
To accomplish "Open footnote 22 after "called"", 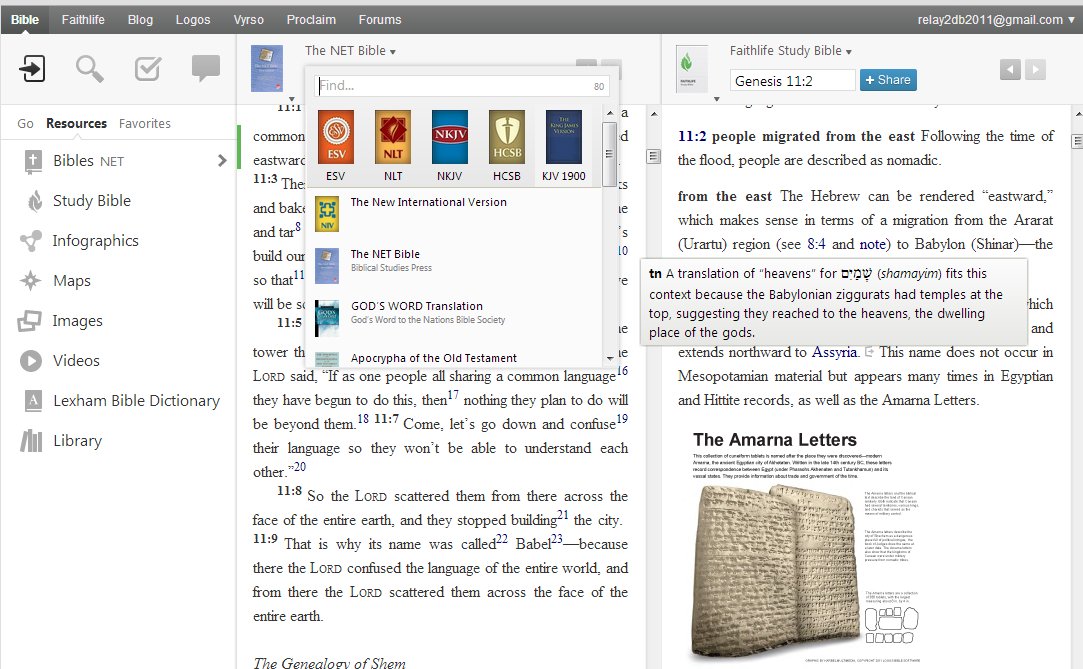I will point(501,539).
